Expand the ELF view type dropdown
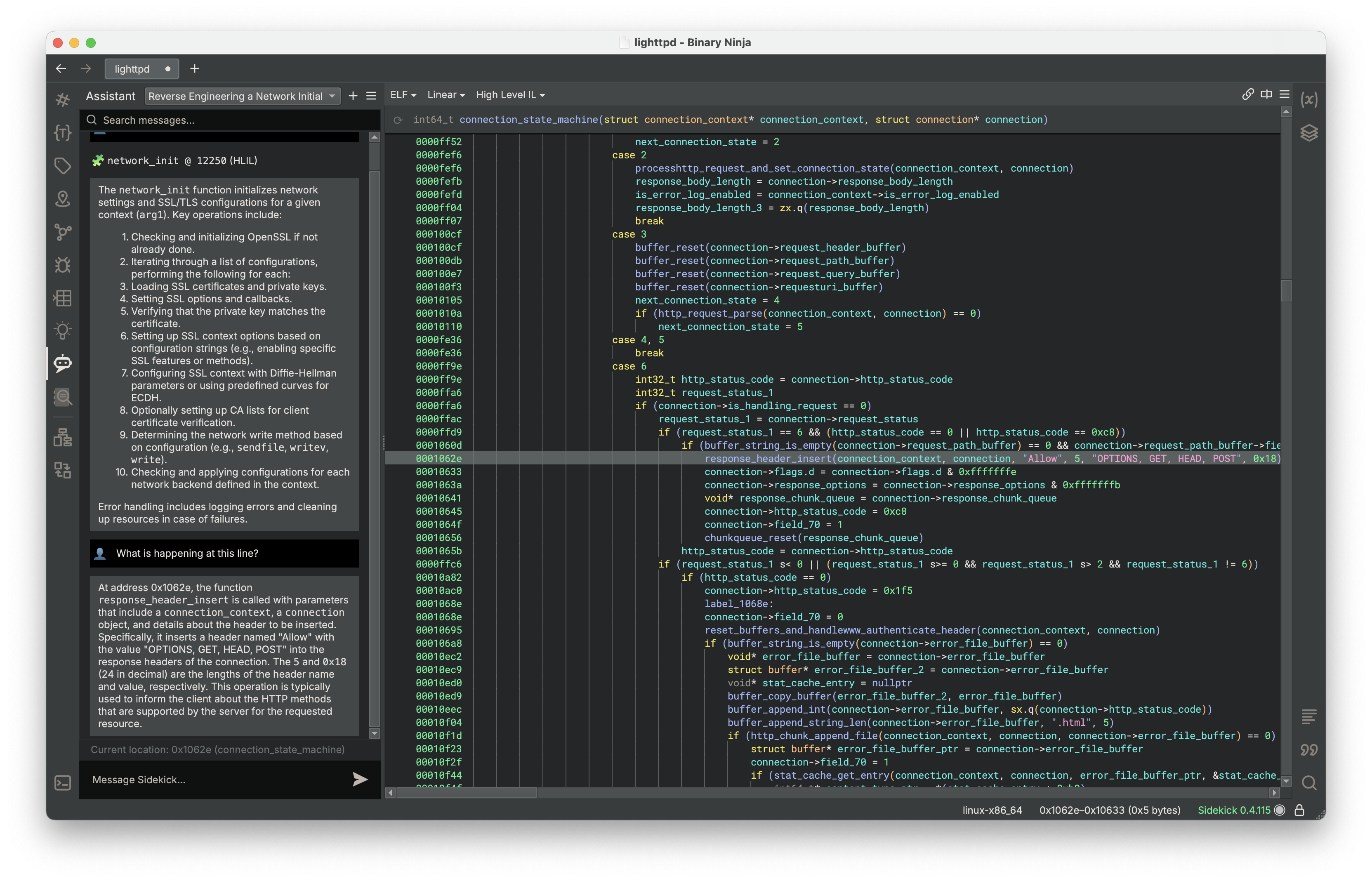 pos(403,95)
